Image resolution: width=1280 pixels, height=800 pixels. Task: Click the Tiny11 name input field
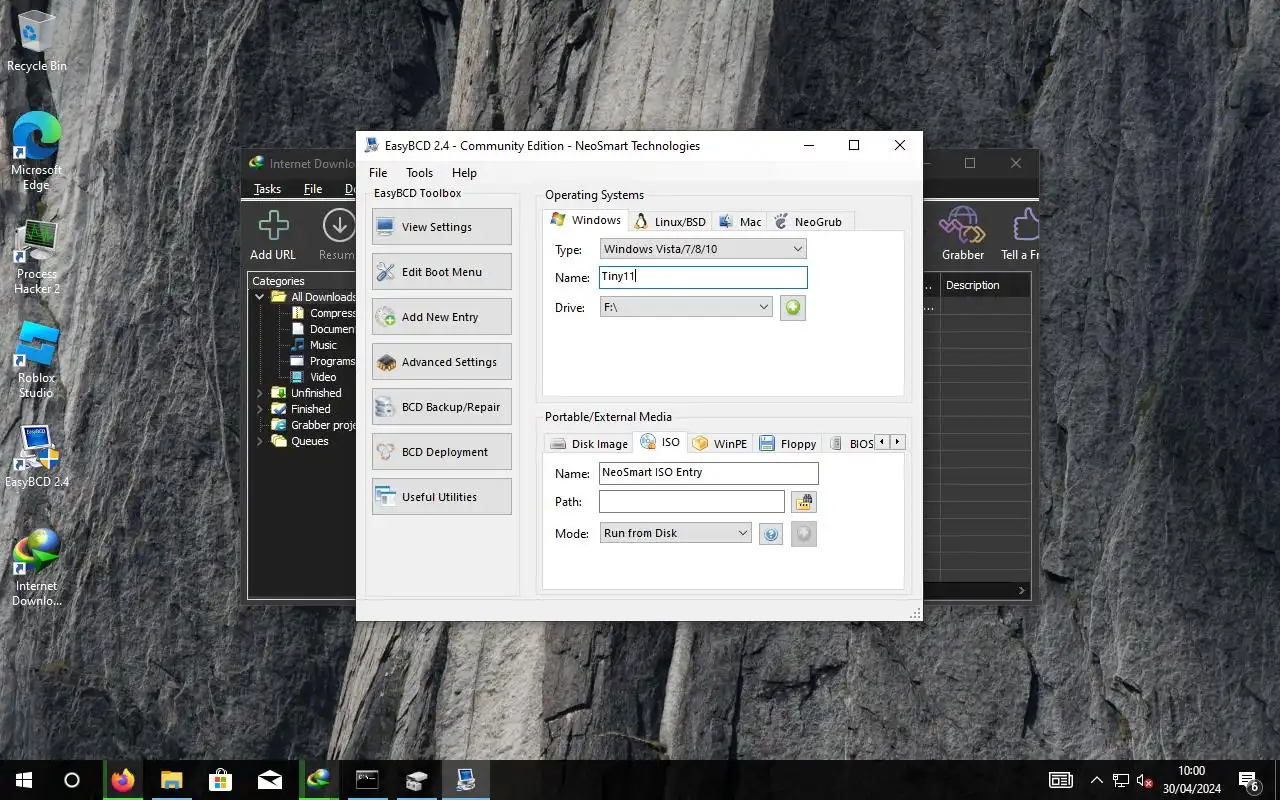[x=702, y=277]
